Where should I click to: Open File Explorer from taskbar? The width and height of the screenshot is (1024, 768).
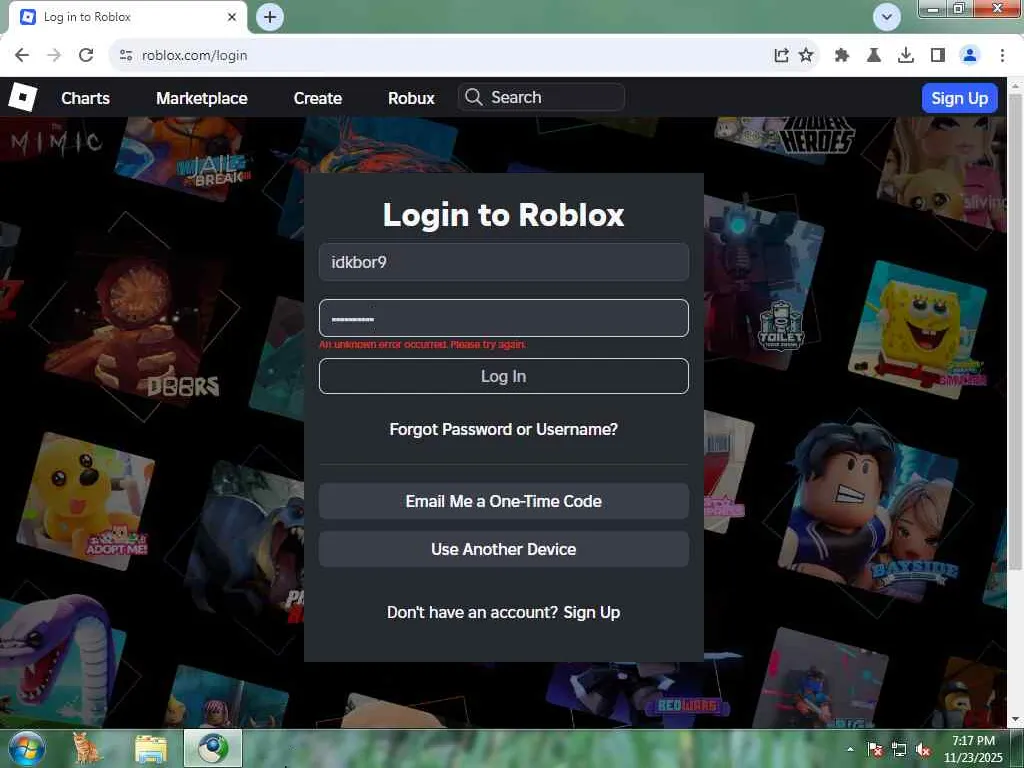pos(151,748)
